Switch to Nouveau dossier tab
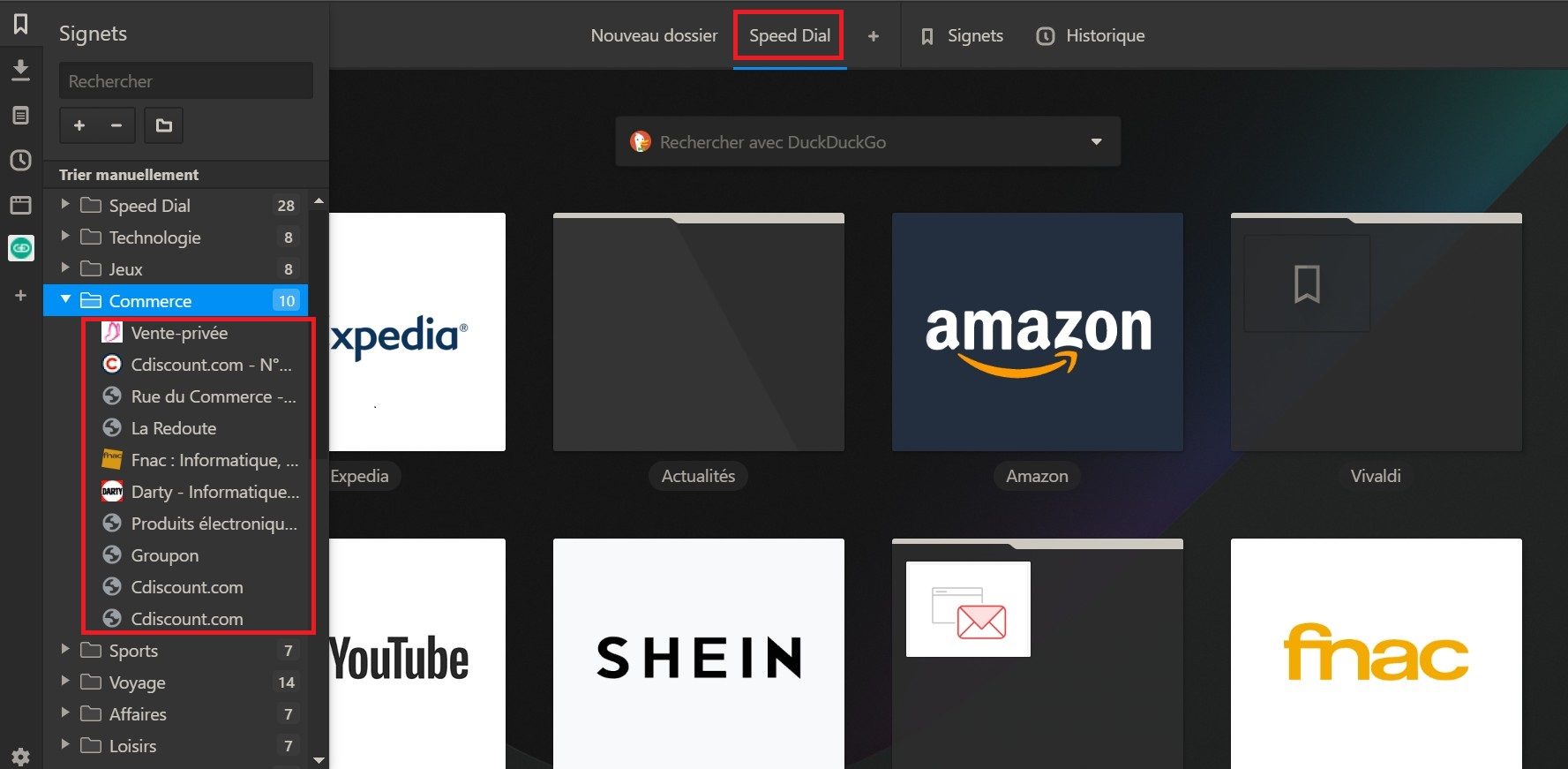This screenshot has height=769, width=1568. pyautogui.click(x=654, y=36)
